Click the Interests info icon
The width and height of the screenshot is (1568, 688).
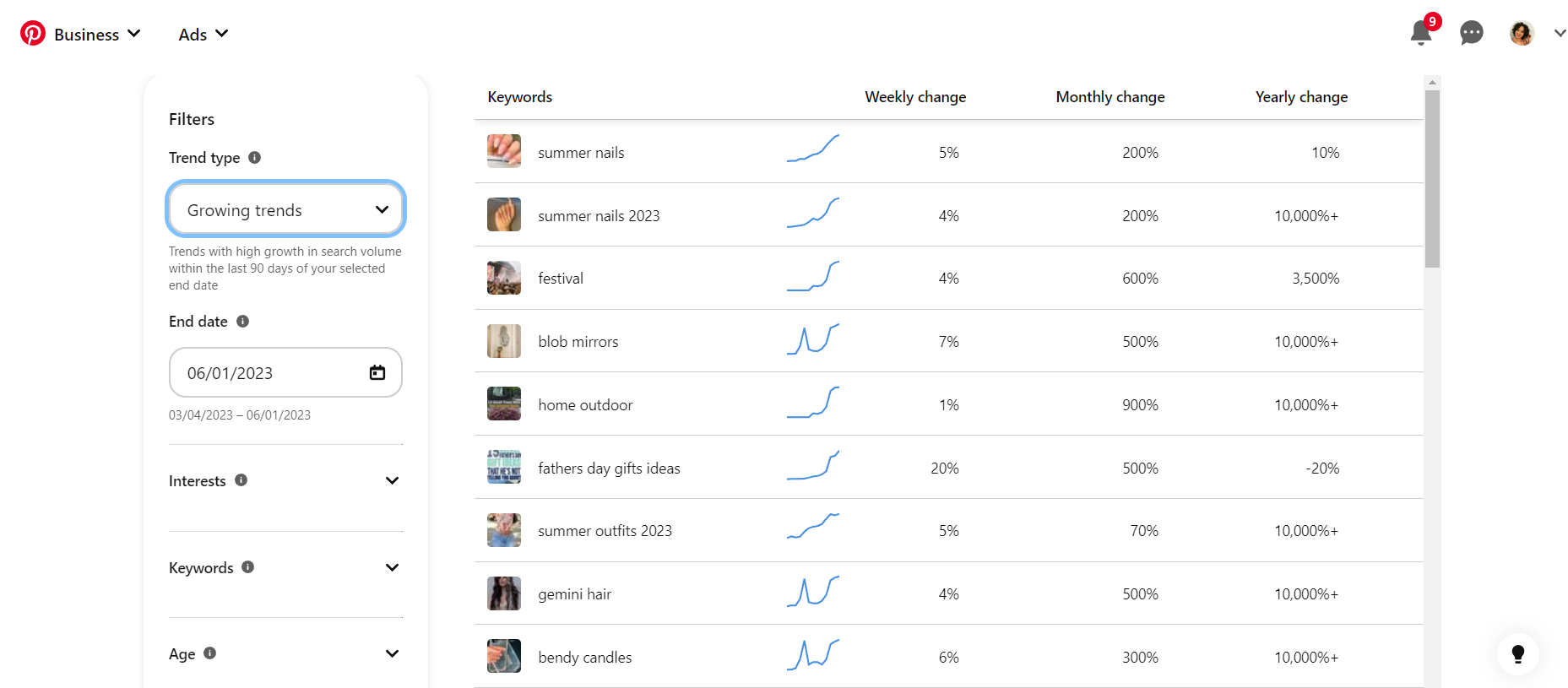241,480
